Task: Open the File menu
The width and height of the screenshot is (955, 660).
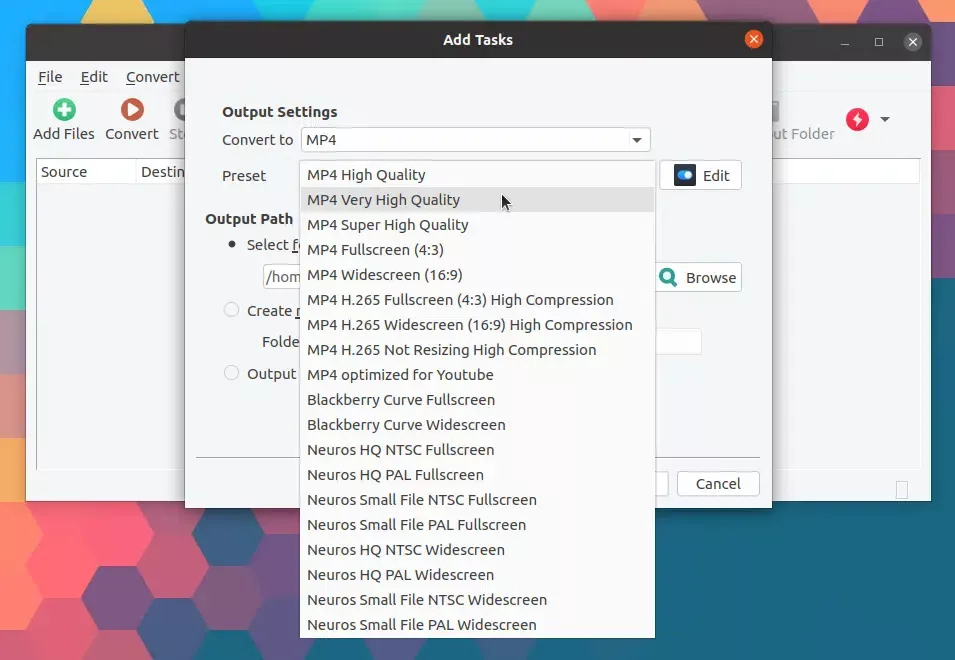Action: (50, 77)
